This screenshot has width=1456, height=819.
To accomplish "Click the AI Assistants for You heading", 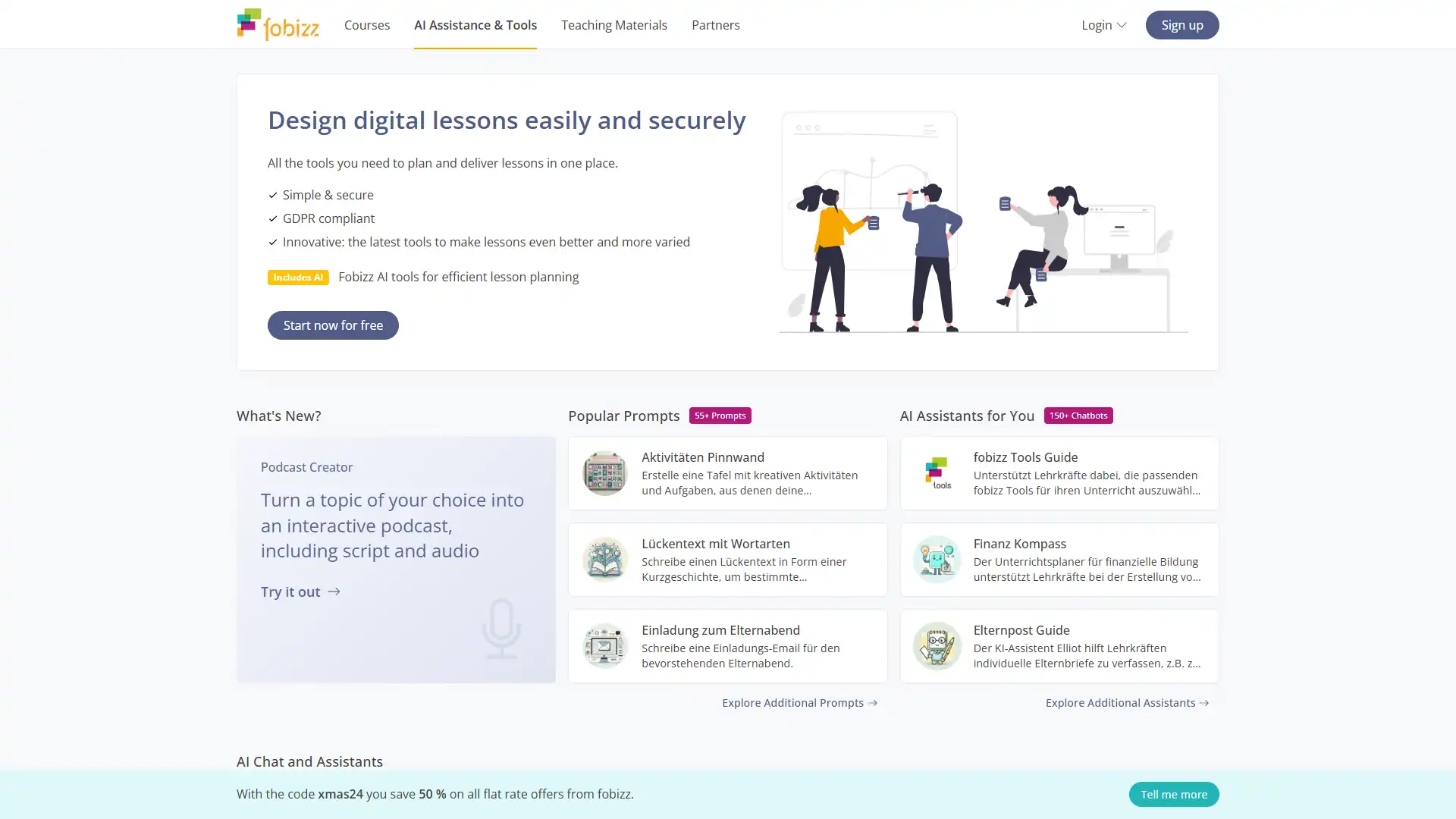I will click(967, 416).
